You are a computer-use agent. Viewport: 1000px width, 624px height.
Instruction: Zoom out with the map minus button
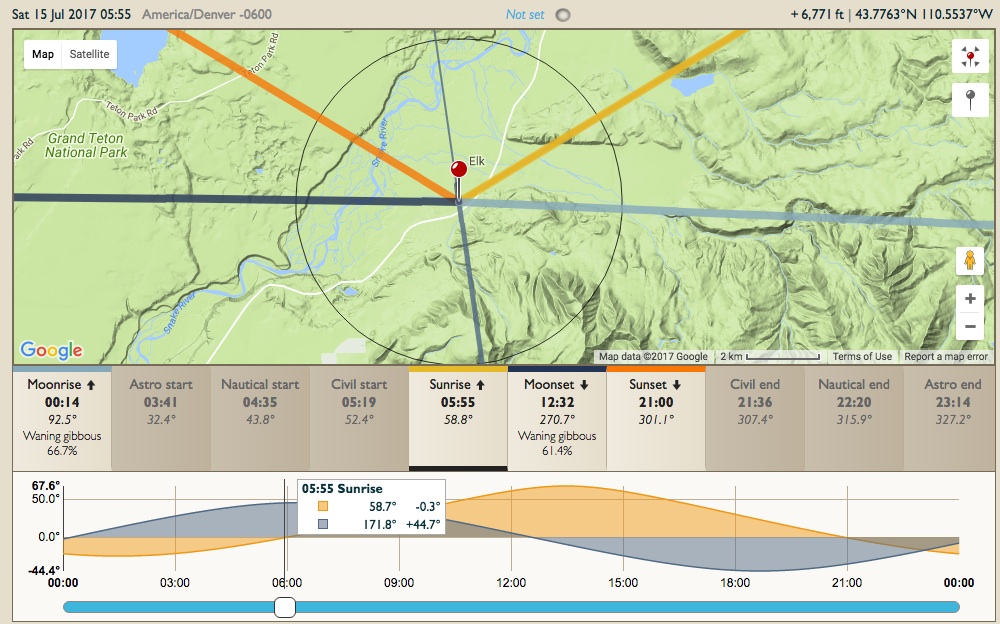coord(969,327)
